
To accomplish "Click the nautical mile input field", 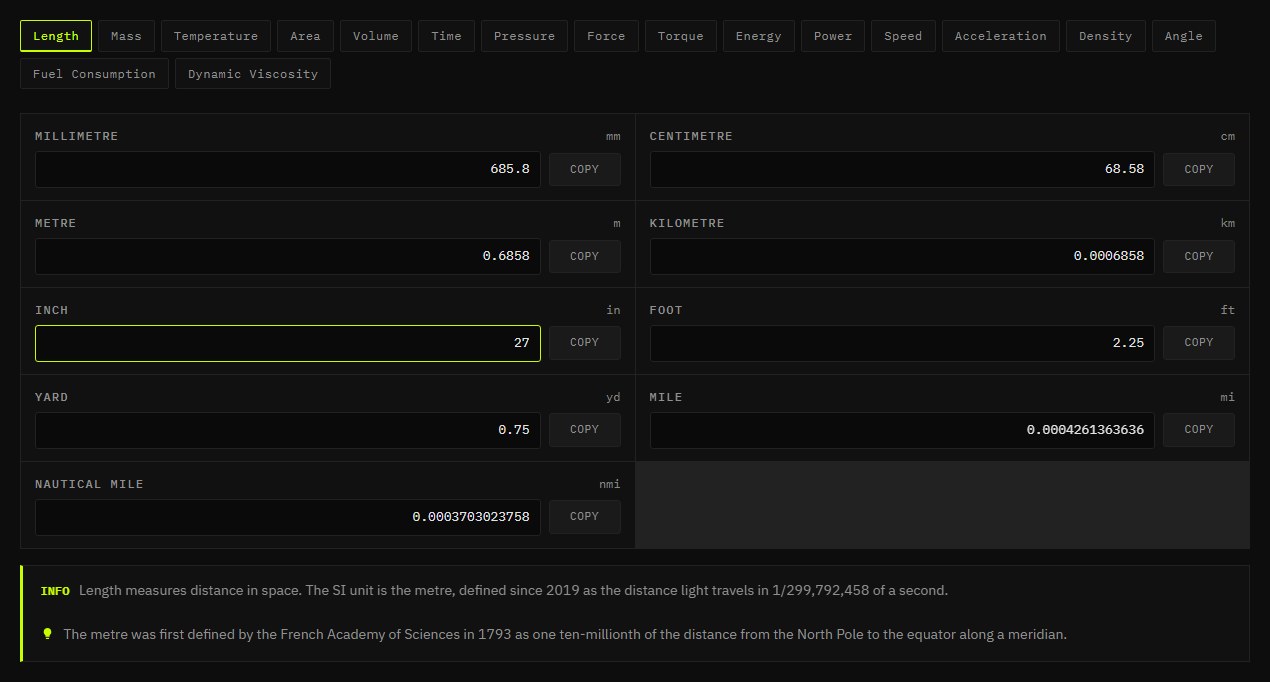I will tap(288, 517).
